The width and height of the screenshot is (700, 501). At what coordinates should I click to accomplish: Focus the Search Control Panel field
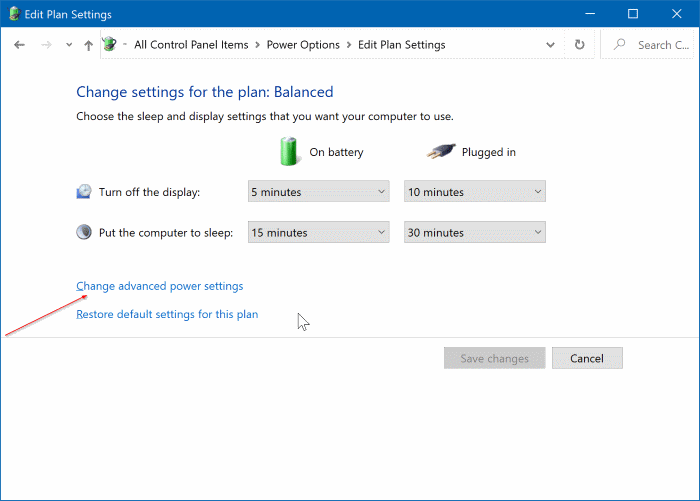(647, 45)
